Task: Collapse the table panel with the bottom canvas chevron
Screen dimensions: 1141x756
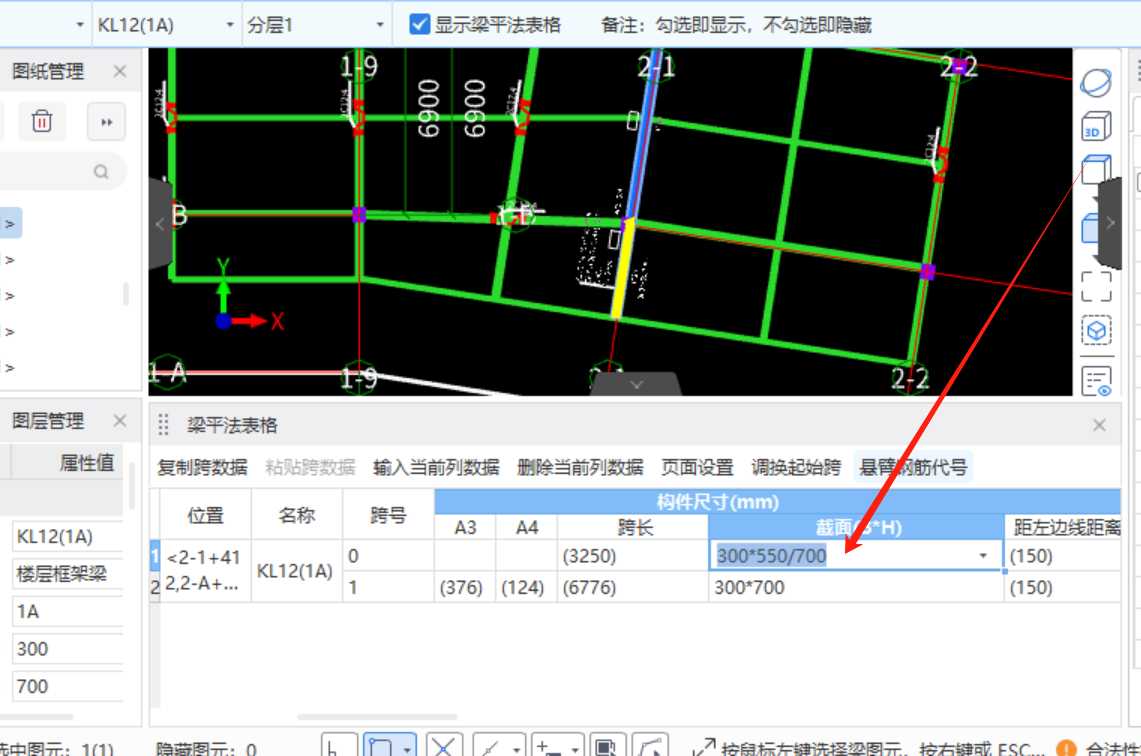Action: pos(636,384)
